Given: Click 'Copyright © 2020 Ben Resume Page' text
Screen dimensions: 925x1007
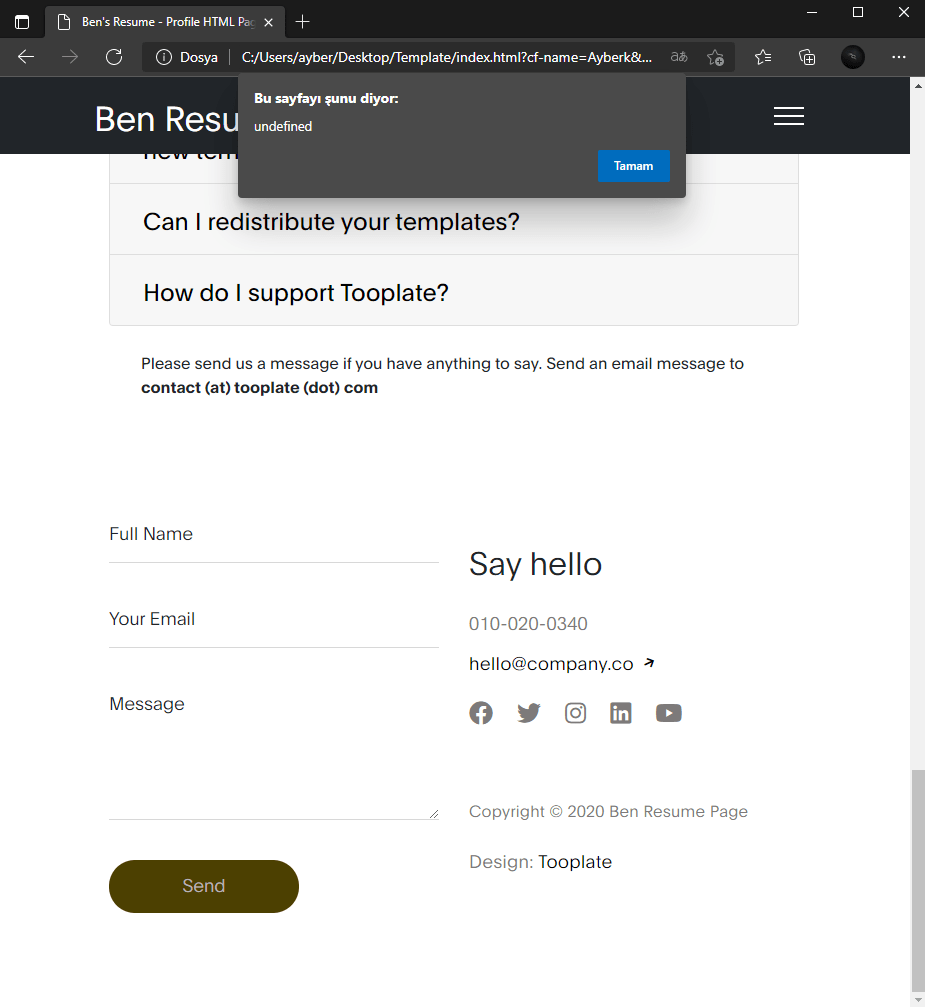Looking at the screenshot, I should [608, 812].
